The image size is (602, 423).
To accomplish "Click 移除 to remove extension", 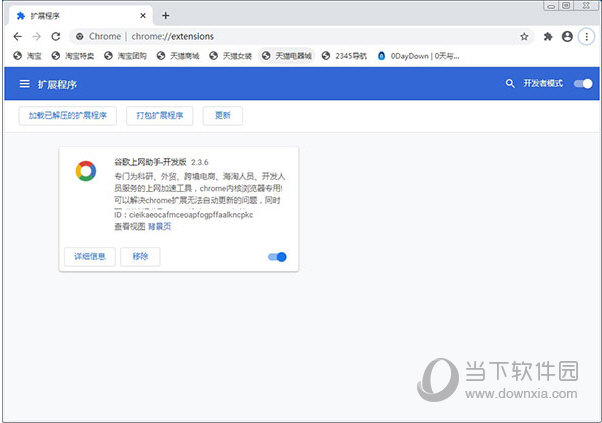I will pyautogui.click(x=140, y=256).
